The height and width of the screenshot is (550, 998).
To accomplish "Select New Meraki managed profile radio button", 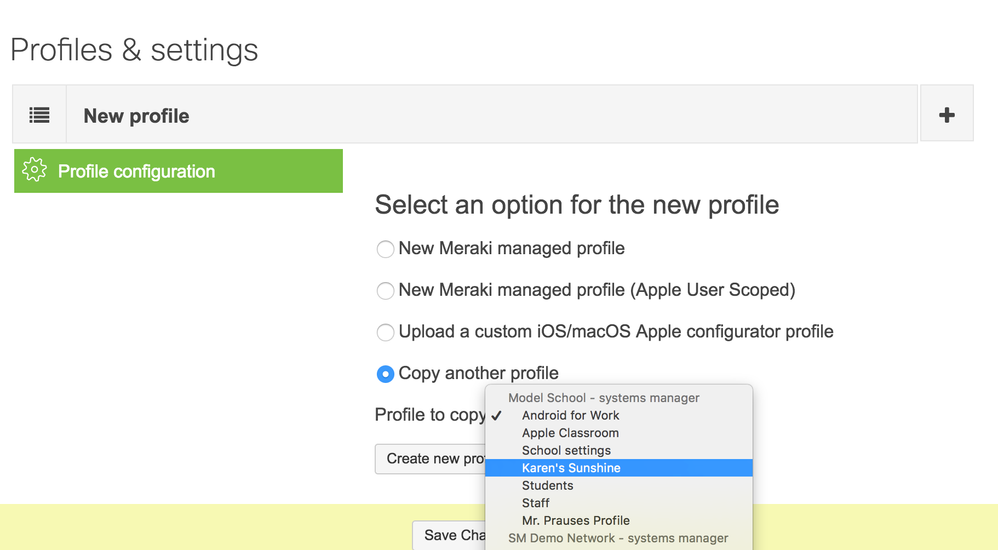I will [385, 249].
